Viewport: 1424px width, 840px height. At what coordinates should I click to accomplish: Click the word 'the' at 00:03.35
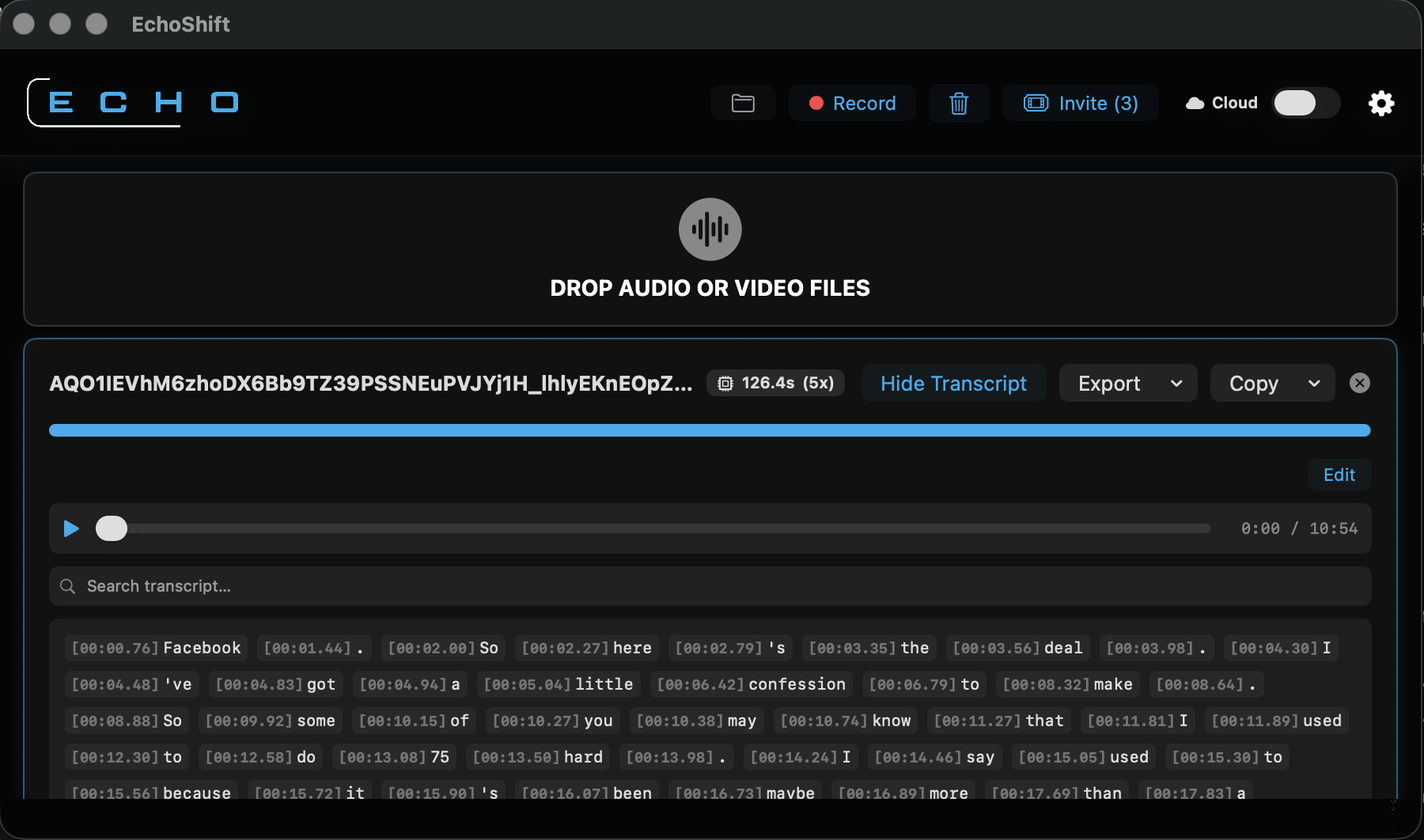869,648
